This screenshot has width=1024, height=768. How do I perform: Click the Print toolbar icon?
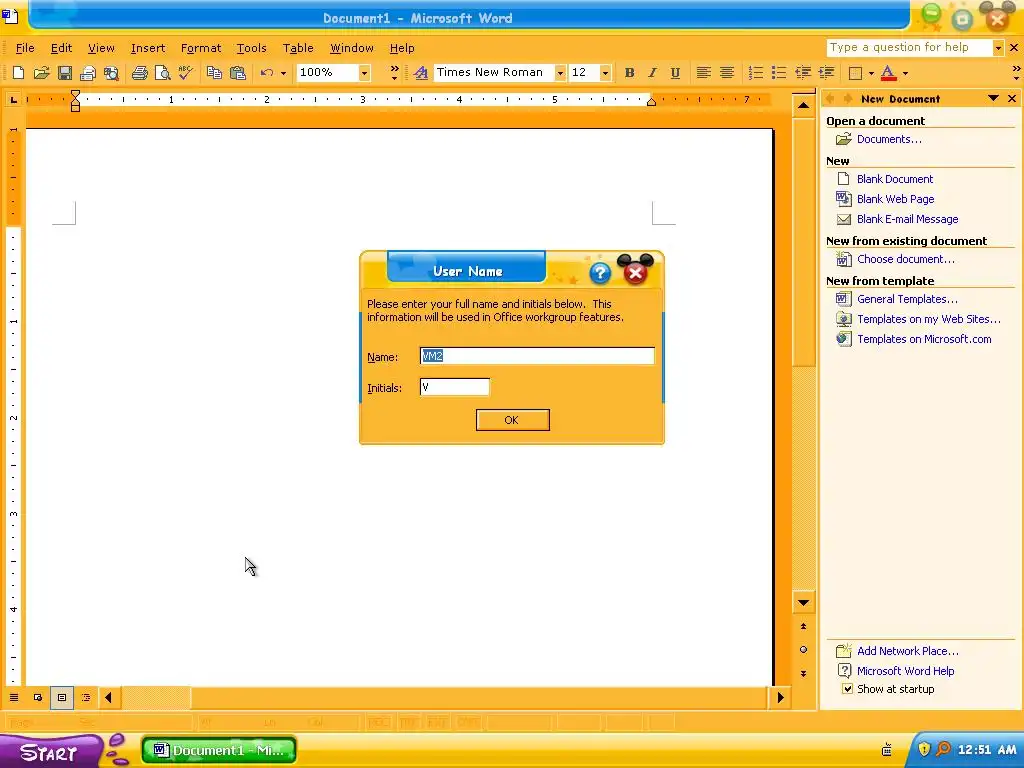tap(139, 72)
